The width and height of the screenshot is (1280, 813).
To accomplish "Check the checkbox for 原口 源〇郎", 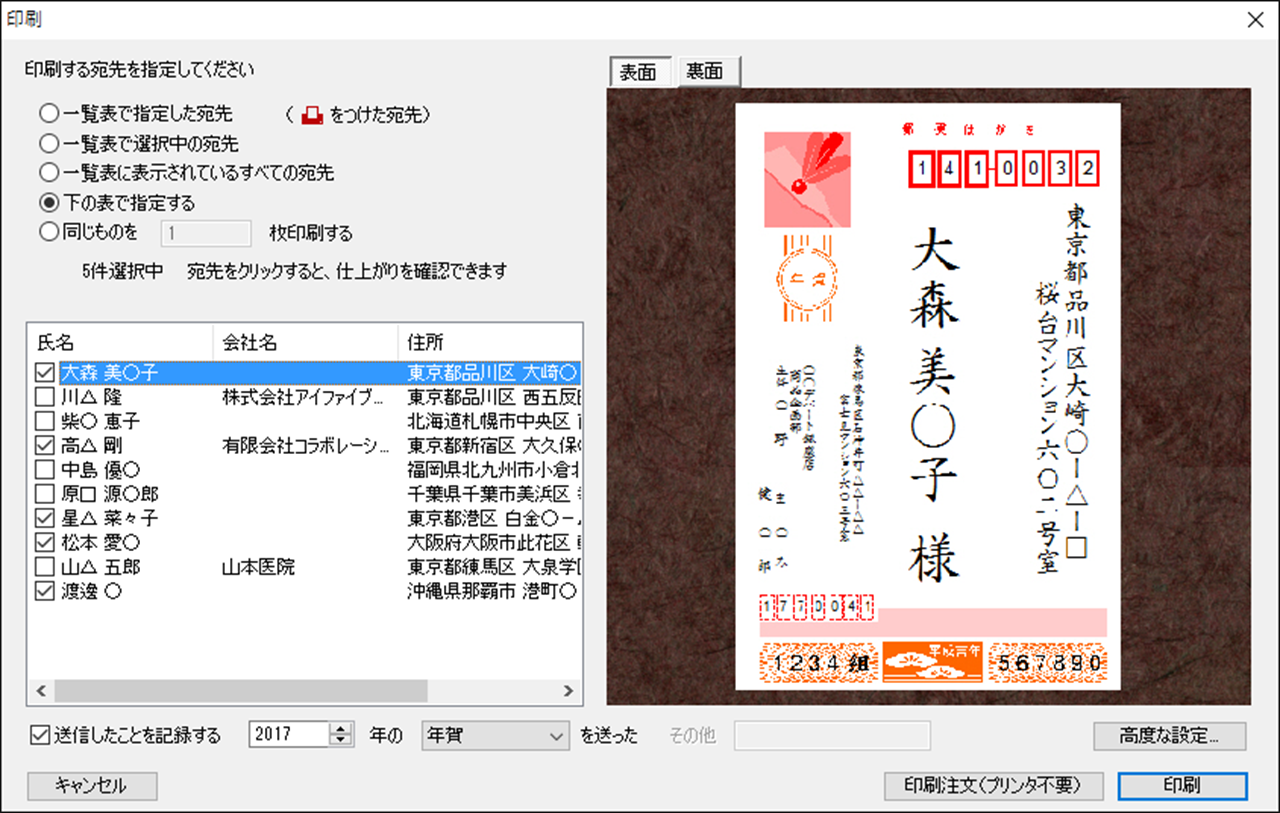I will tap(45, 494).
